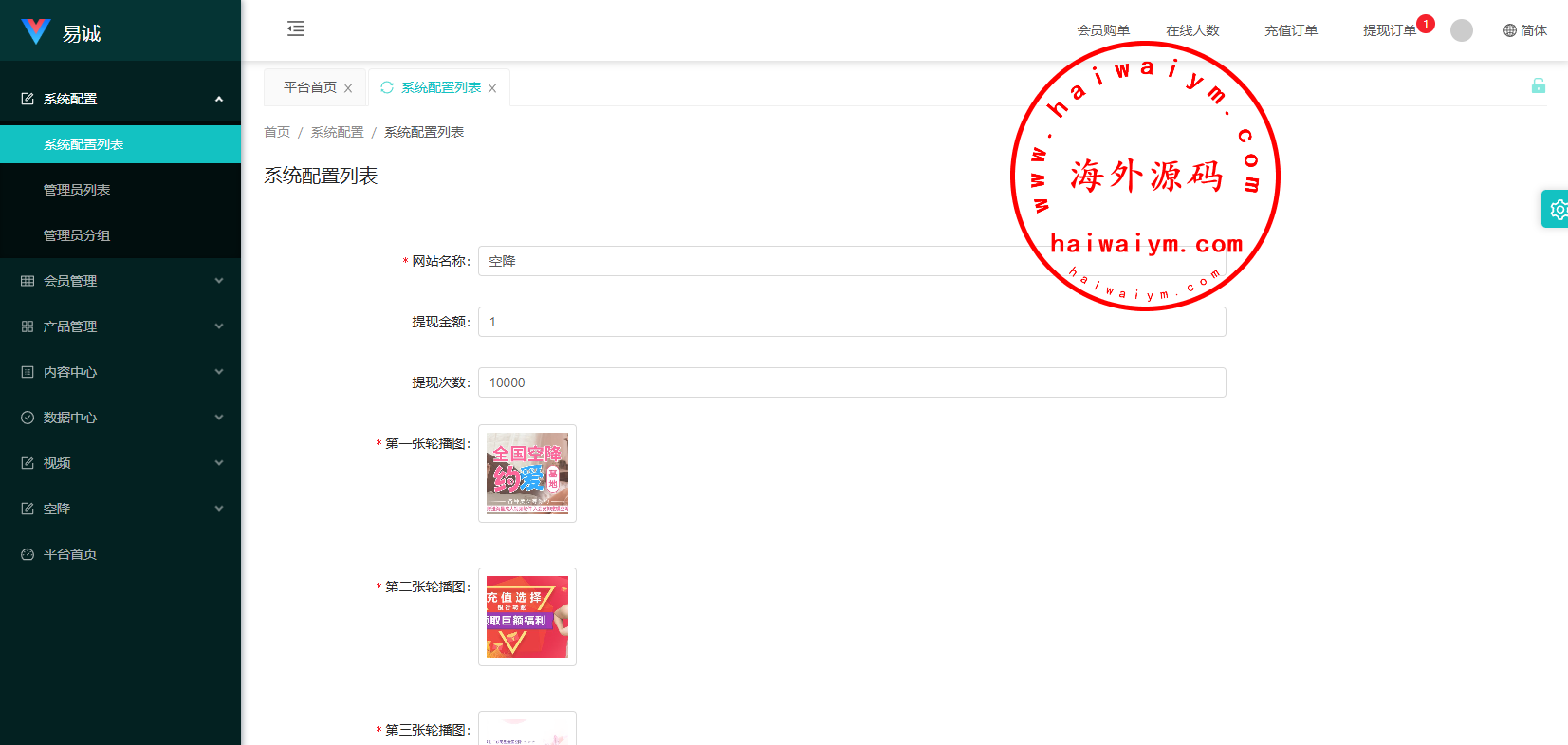This screenshot has width=1568, height=745.
Task: Click the 提现金额 input field
Action: pyautogui.click(x=851, y=322)
